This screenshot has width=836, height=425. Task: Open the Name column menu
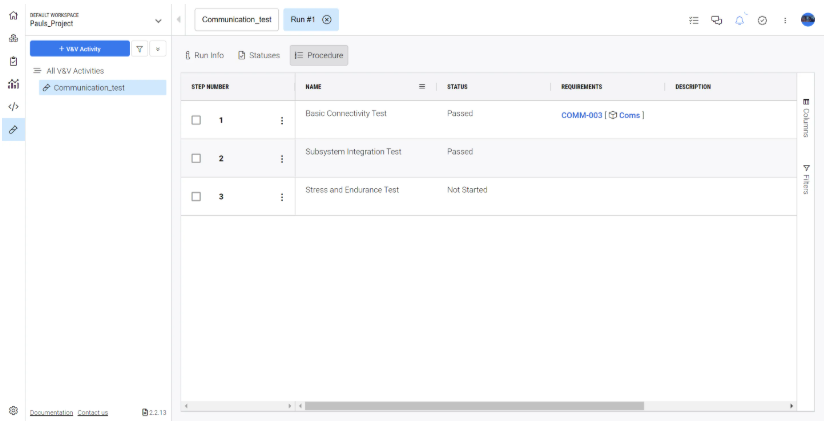coord(422,87)
